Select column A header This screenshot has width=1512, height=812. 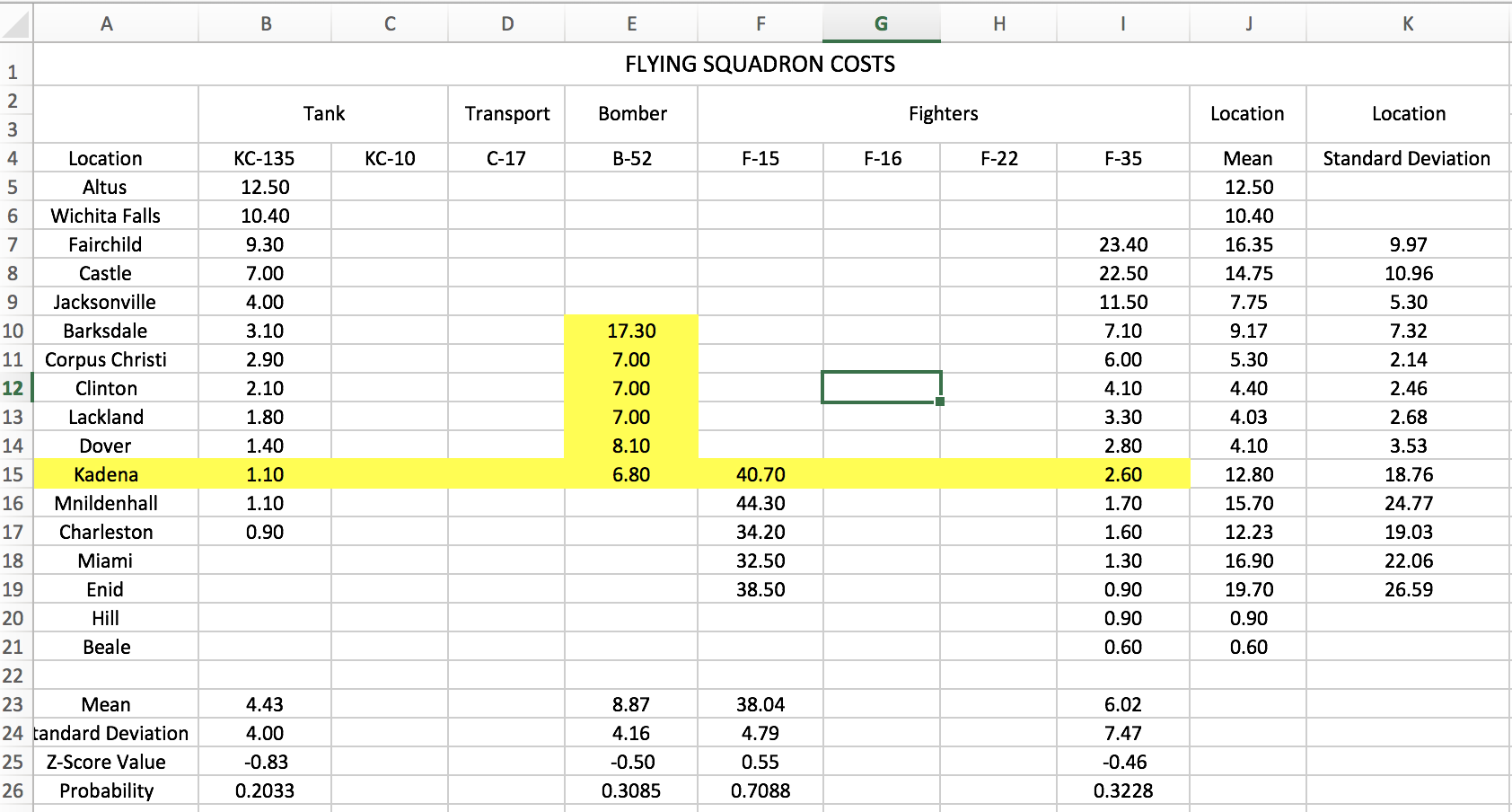pos(107,23)
